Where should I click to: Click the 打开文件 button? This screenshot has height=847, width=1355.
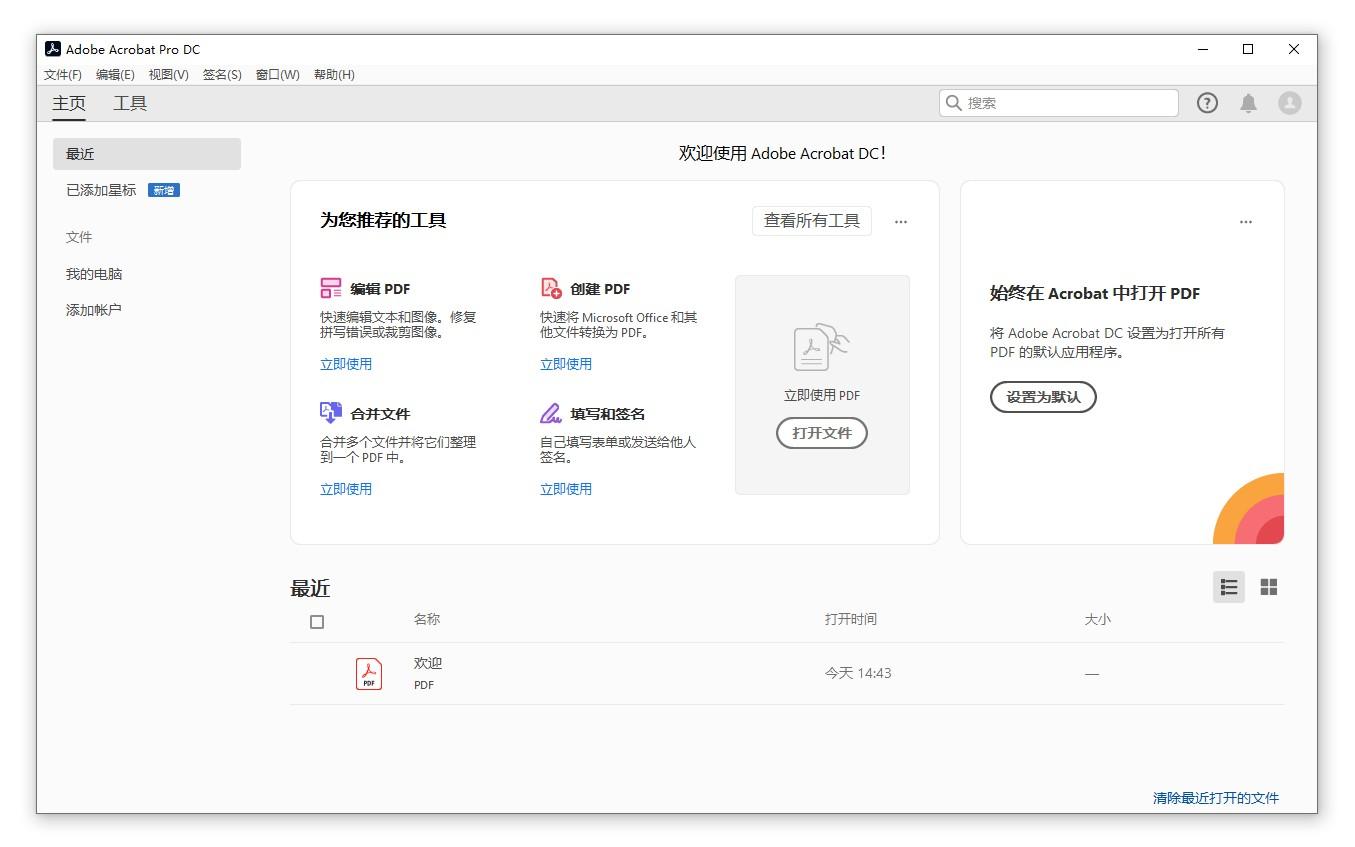(x=821, y=433)
